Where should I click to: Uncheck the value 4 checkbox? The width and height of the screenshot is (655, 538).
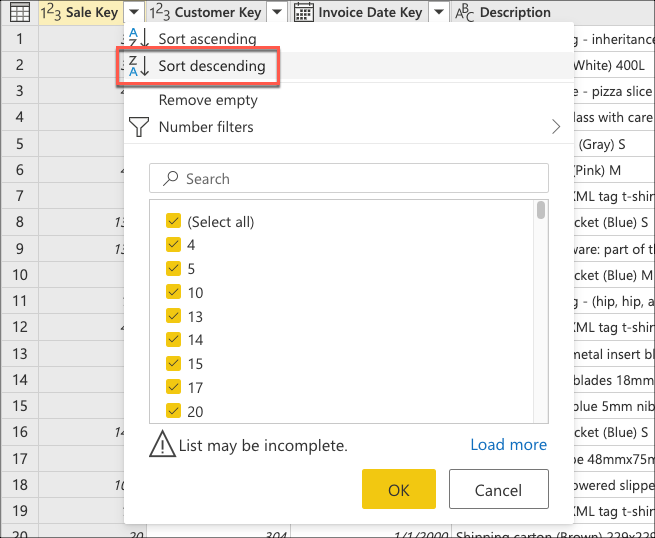[173, 244]
